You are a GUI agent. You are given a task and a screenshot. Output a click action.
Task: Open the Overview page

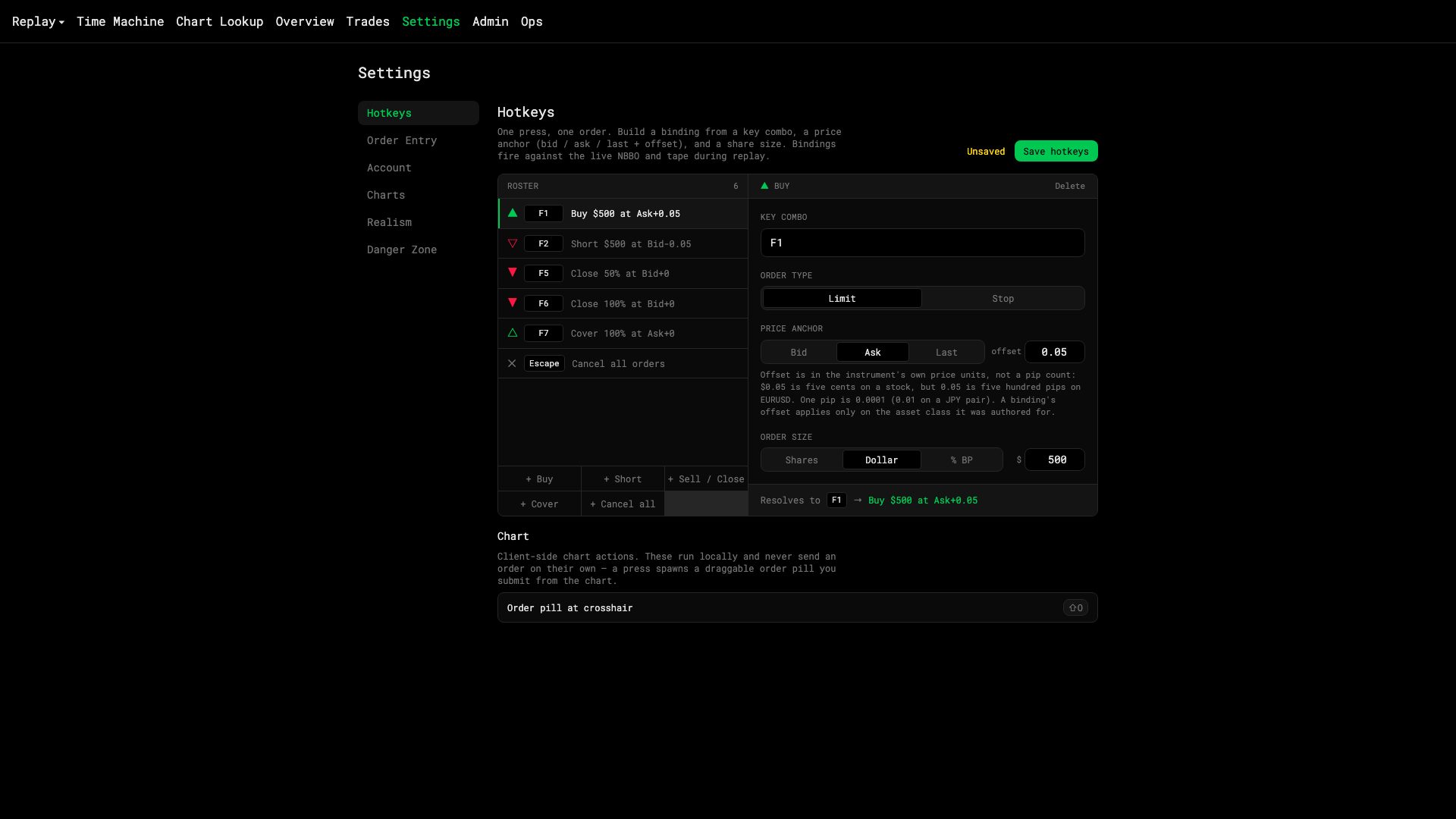305,21
